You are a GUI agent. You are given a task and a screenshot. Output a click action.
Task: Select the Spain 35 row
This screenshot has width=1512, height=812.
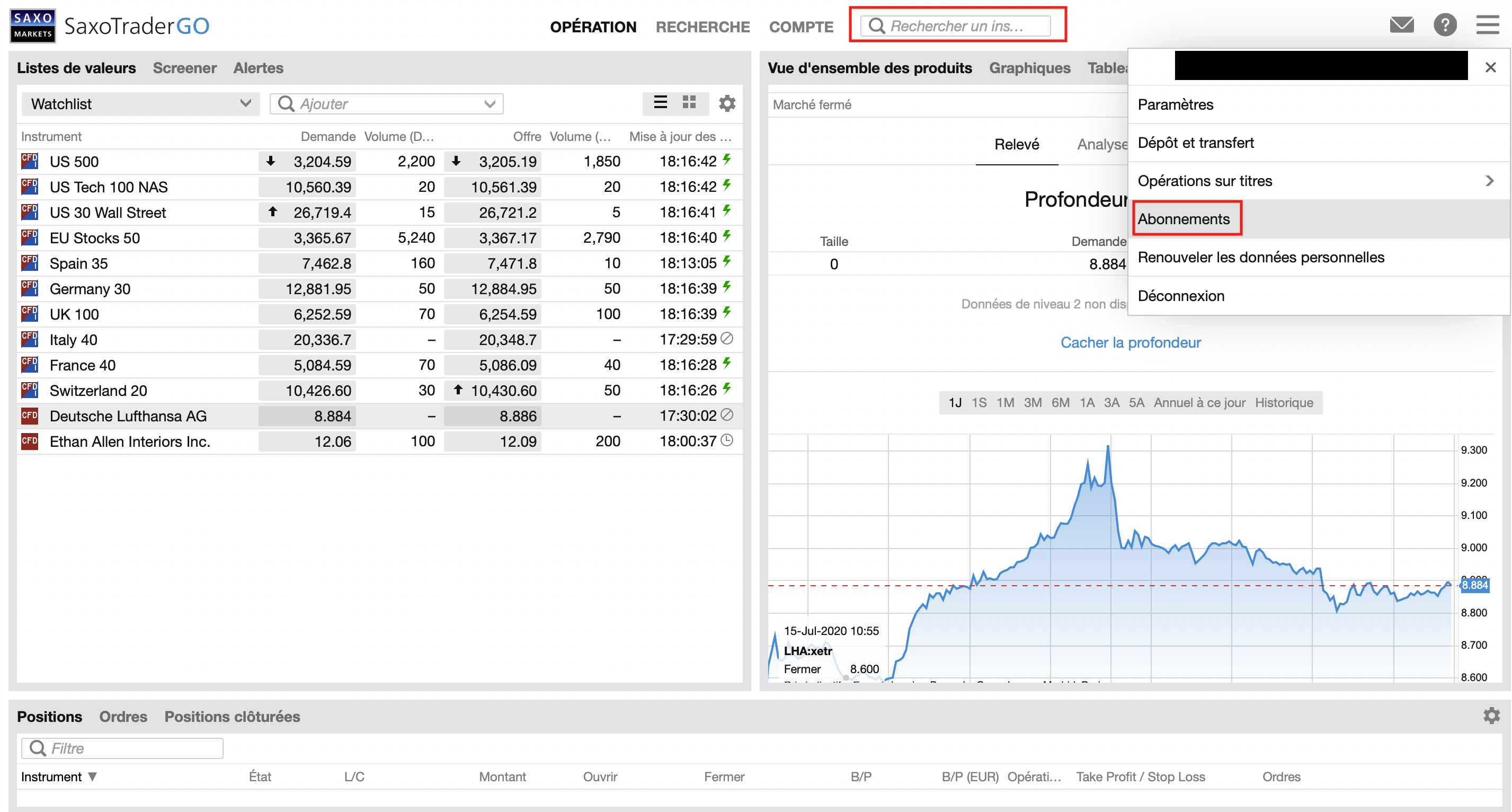380,263
